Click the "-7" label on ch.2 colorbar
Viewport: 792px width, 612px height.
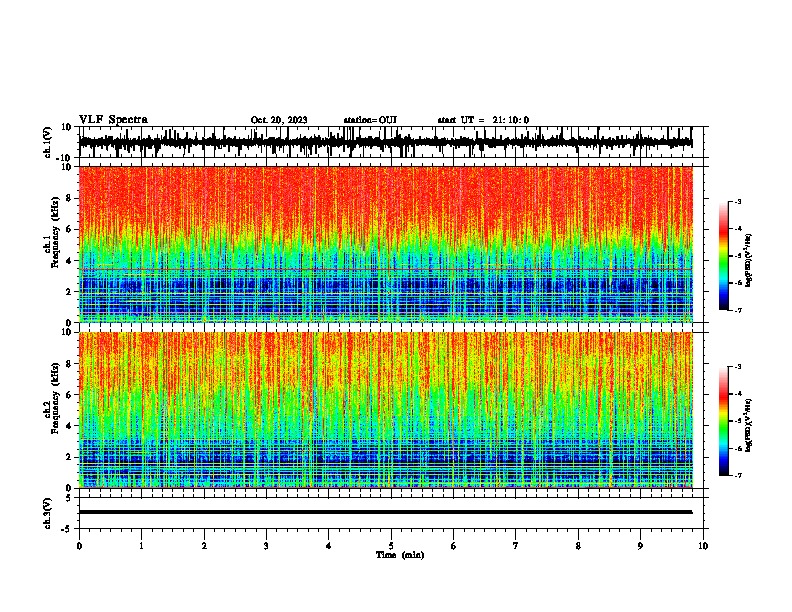pyautogui.click(x=737, y=475)
